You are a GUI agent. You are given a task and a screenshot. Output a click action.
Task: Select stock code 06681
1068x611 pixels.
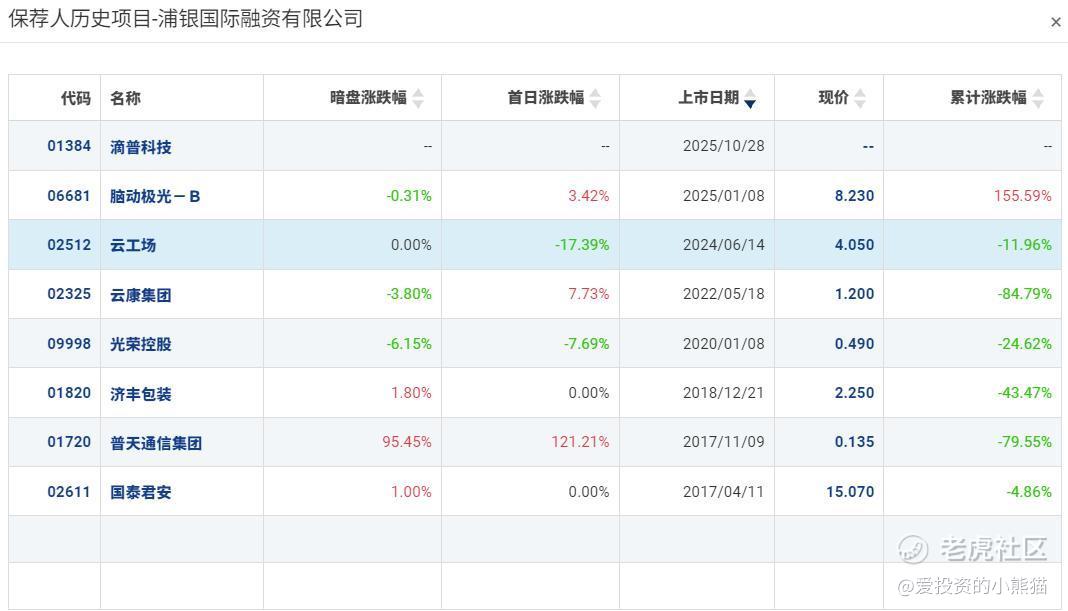(x=69, y=195)
